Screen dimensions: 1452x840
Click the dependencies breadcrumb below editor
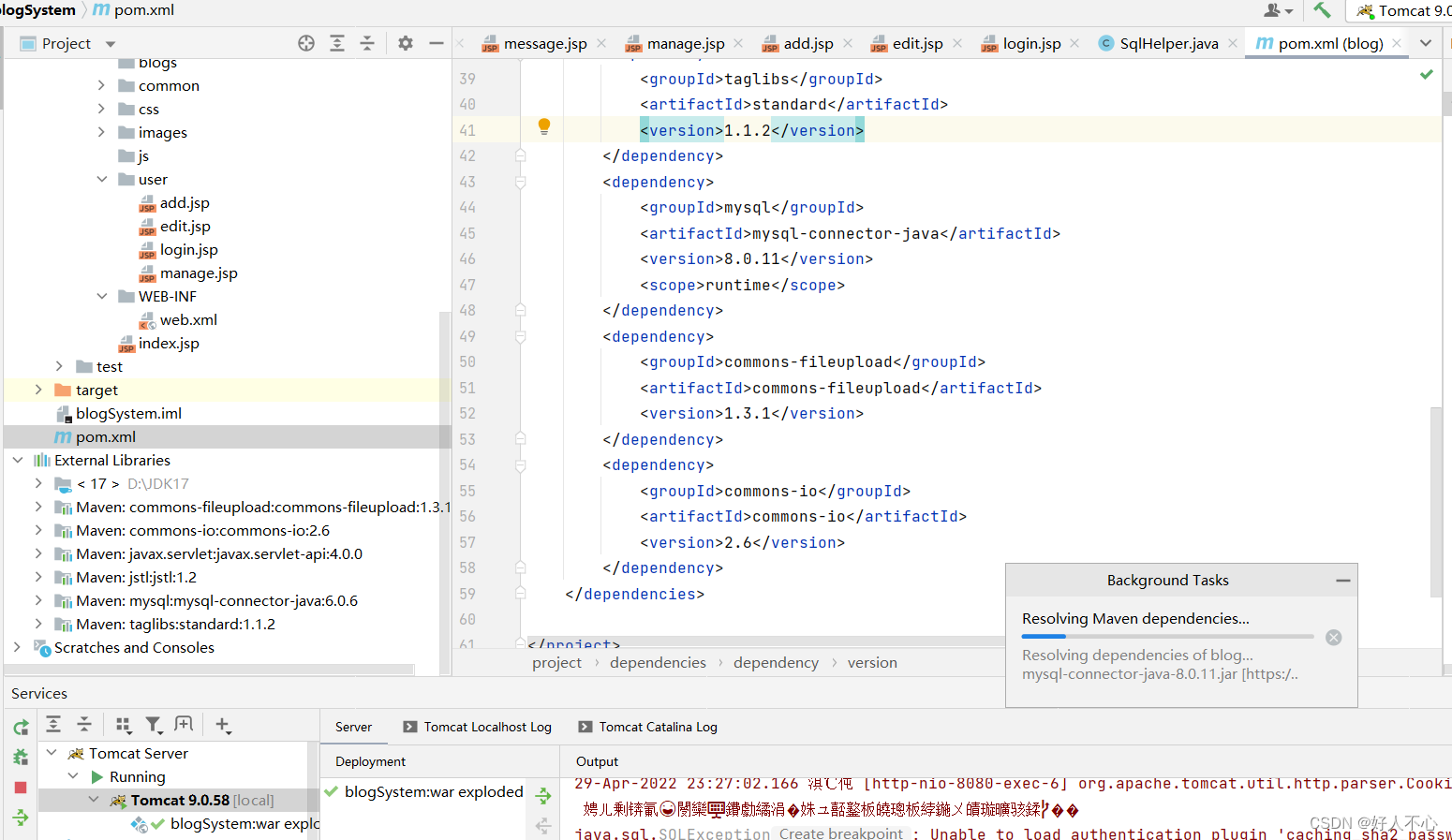[658, 662]
